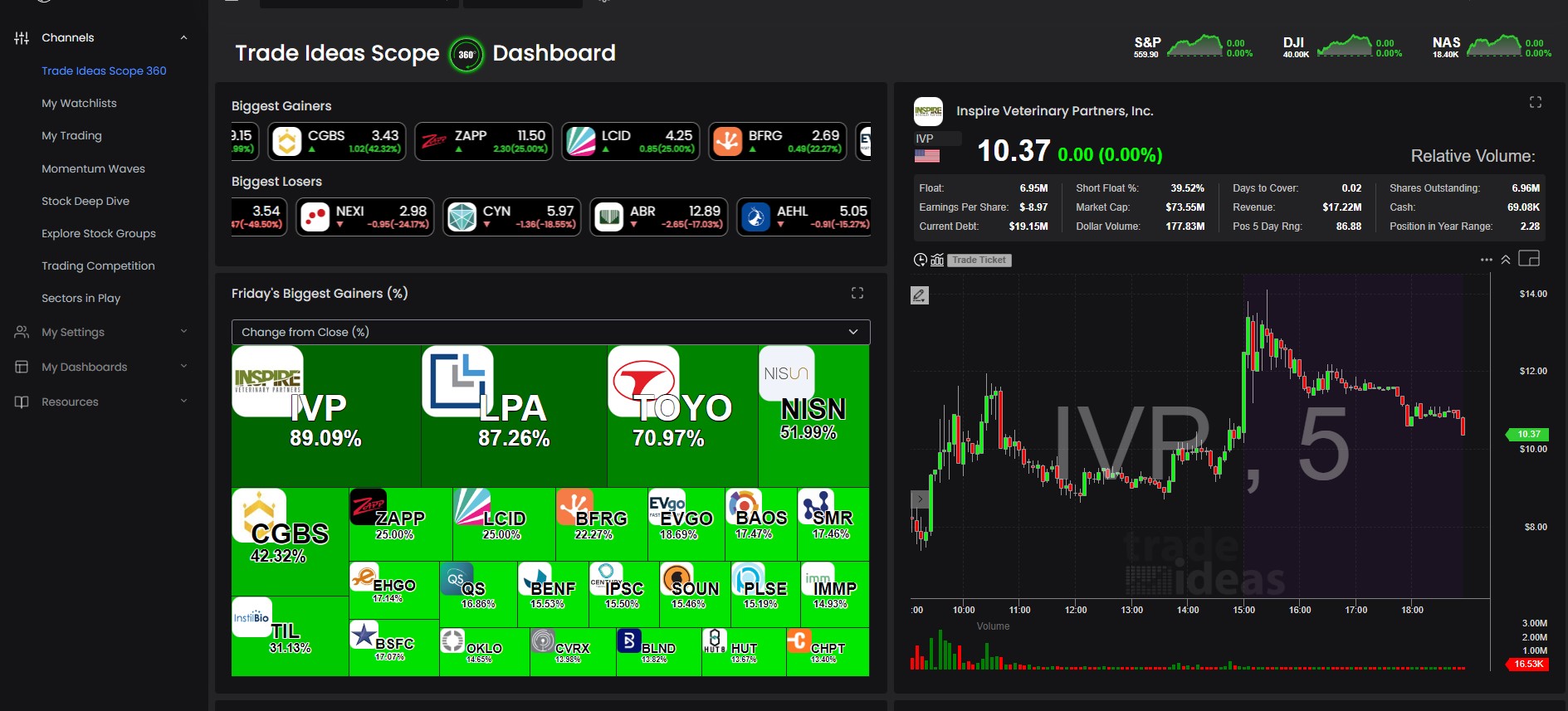This screenshot has height=711, width=1568.
Task: Open the Change from Close (%) dropdown
Action: pos(550,332)
